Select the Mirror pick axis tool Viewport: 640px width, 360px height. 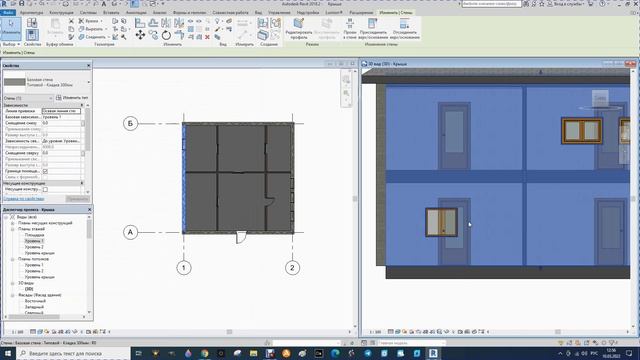click(x=166, y=23)
